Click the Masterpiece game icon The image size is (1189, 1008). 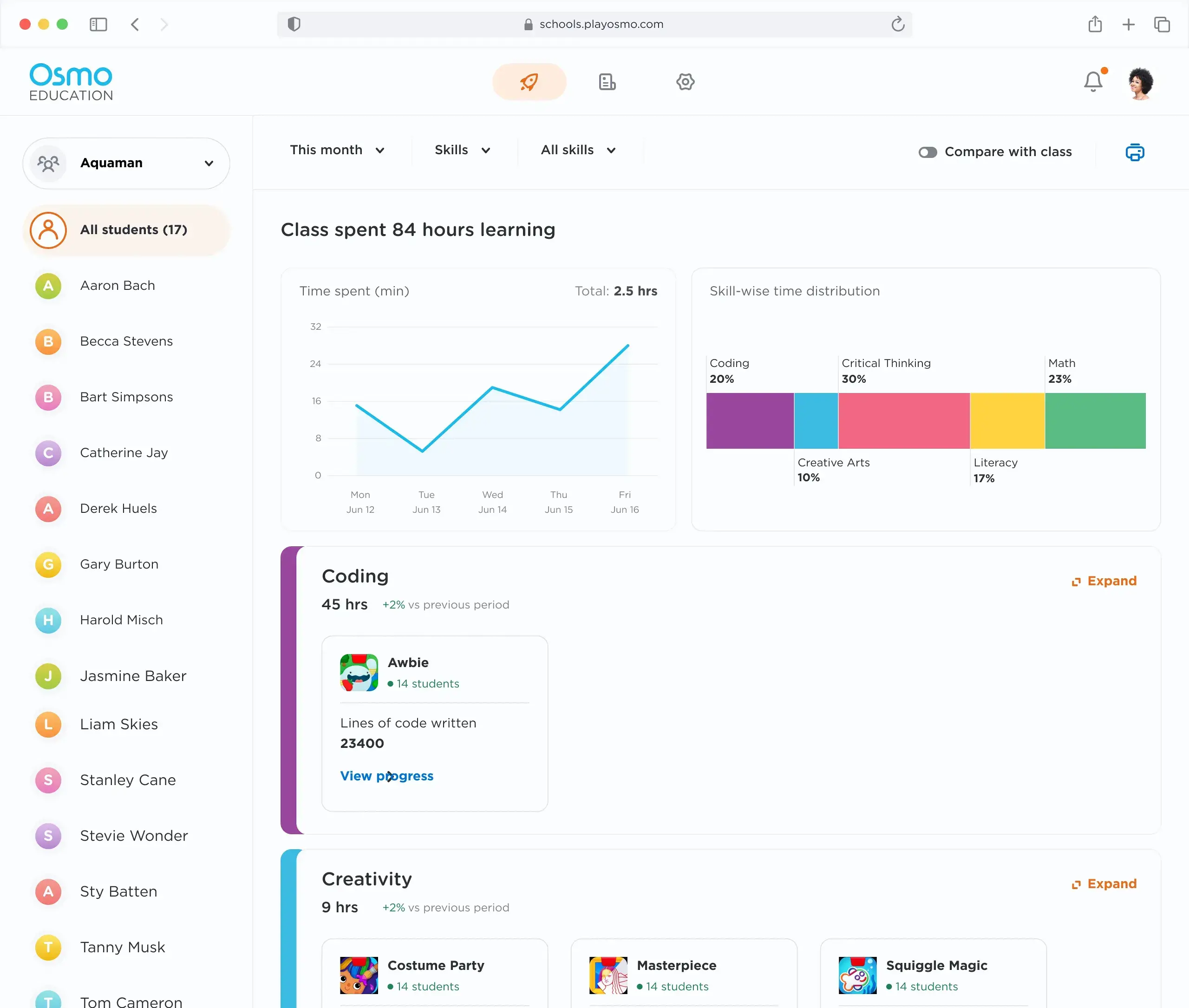pos(608,975)
